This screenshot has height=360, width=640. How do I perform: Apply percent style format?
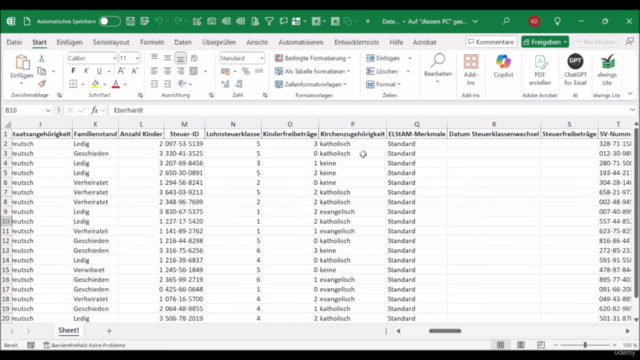245,71
